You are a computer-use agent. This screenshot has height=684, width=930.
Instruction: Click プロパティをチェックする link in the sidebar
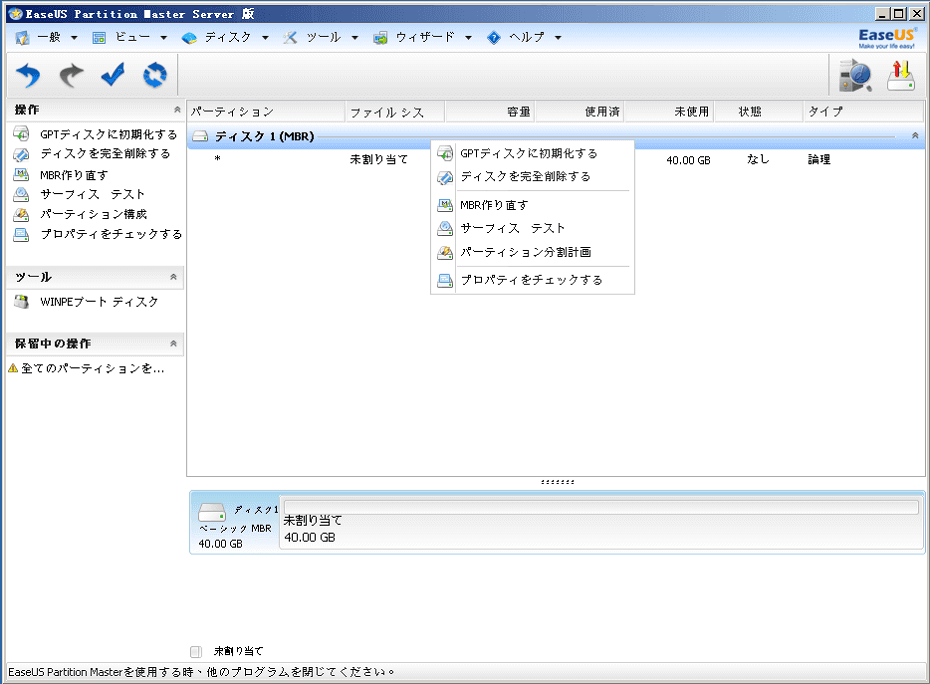111,234
